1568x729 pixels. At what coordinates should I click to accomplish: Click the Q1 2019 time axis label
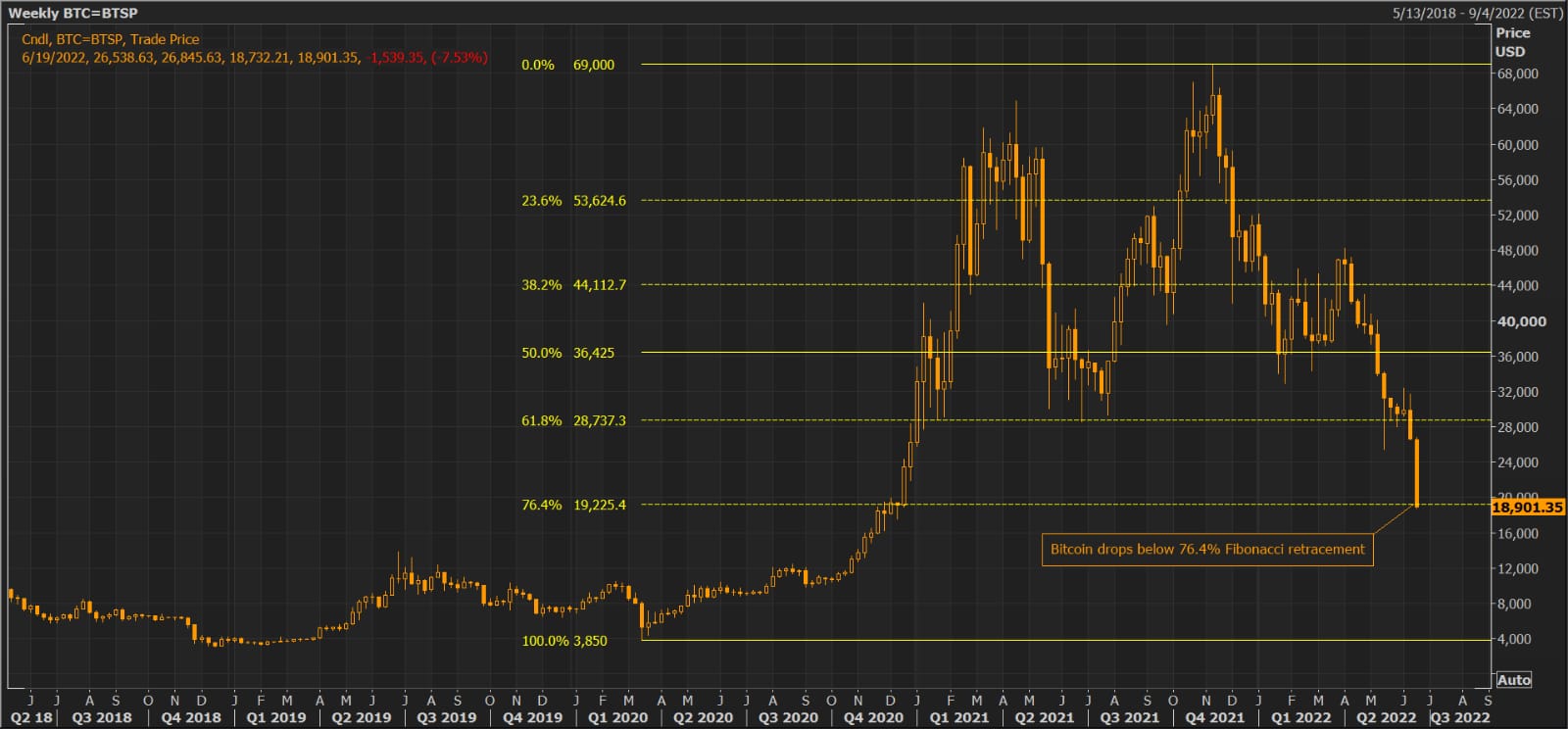275,717
